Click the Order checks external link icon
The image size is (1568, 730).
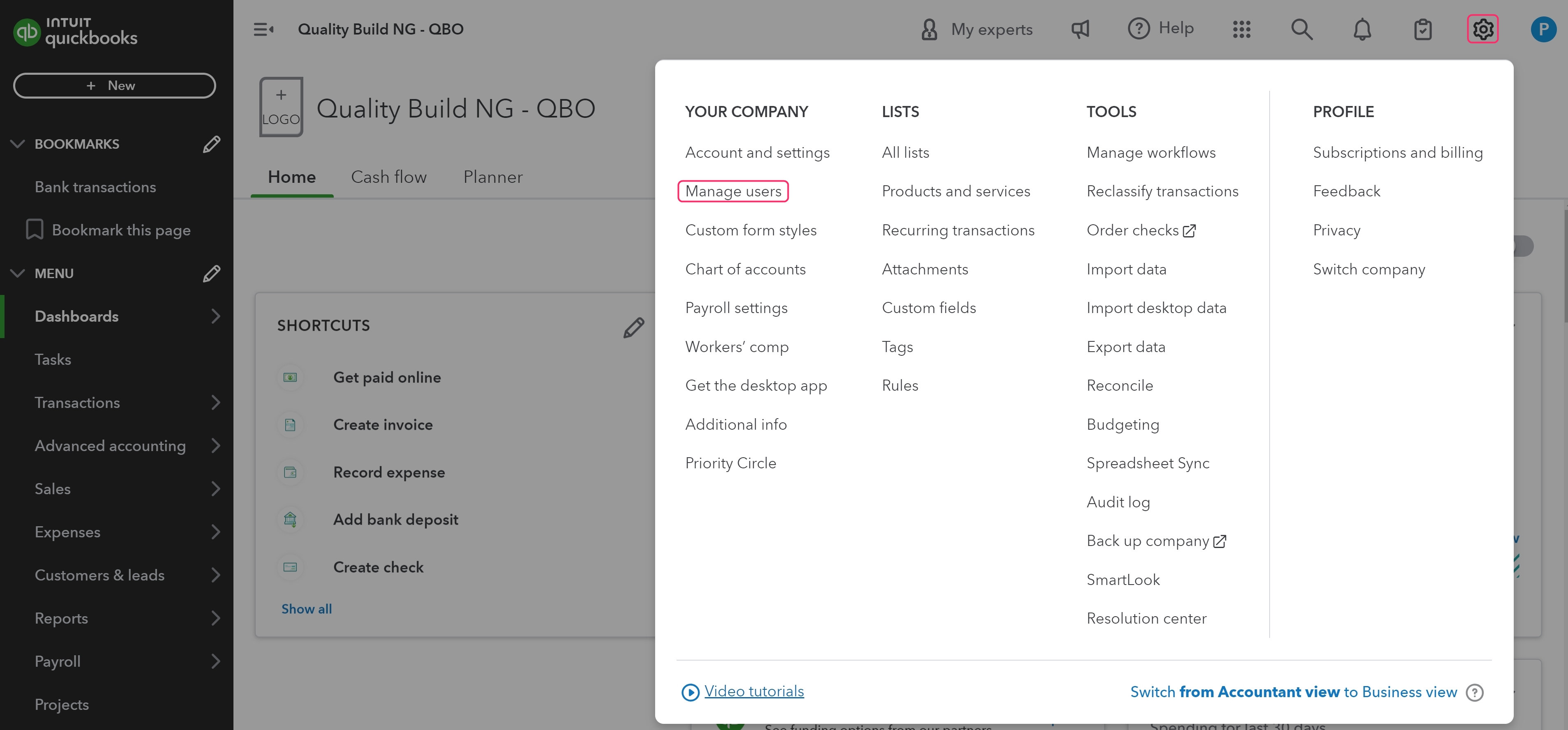(1189, 230)
